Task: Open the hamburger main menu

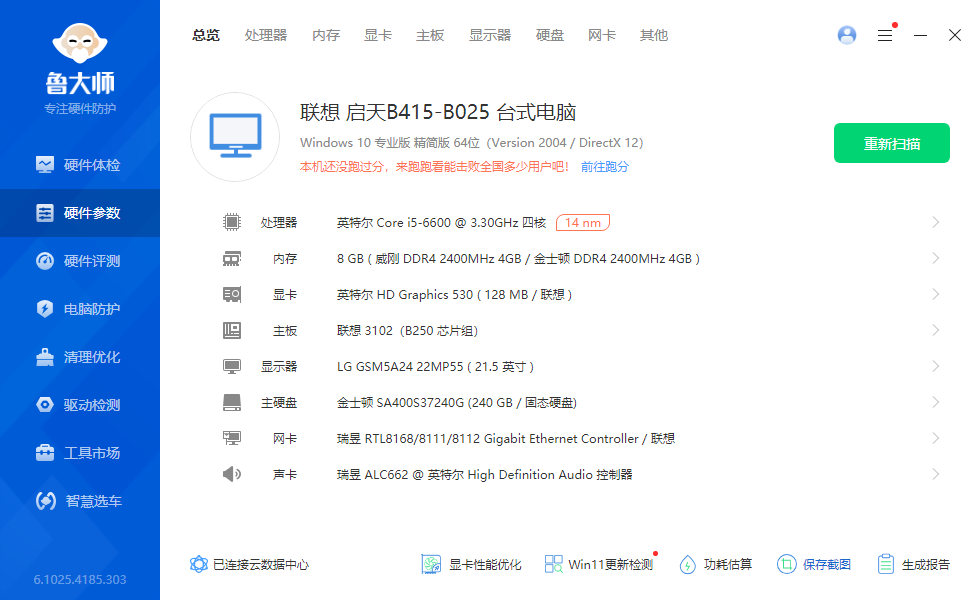Action: pyautogui.click(x=885, y=36)
